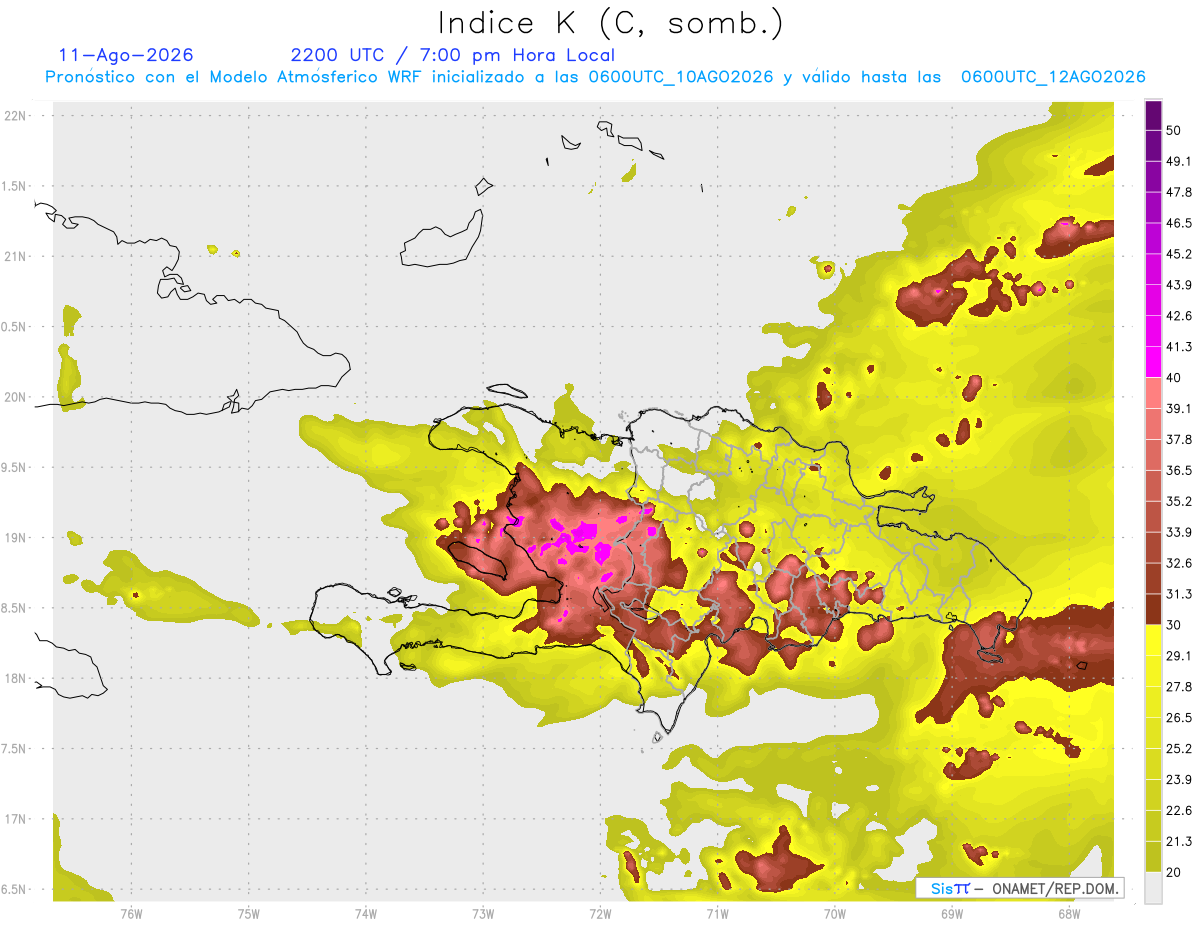Click the color bar value "25.2"
1200x927 pixels.
pyautogui.click(x=1178, y=749)
